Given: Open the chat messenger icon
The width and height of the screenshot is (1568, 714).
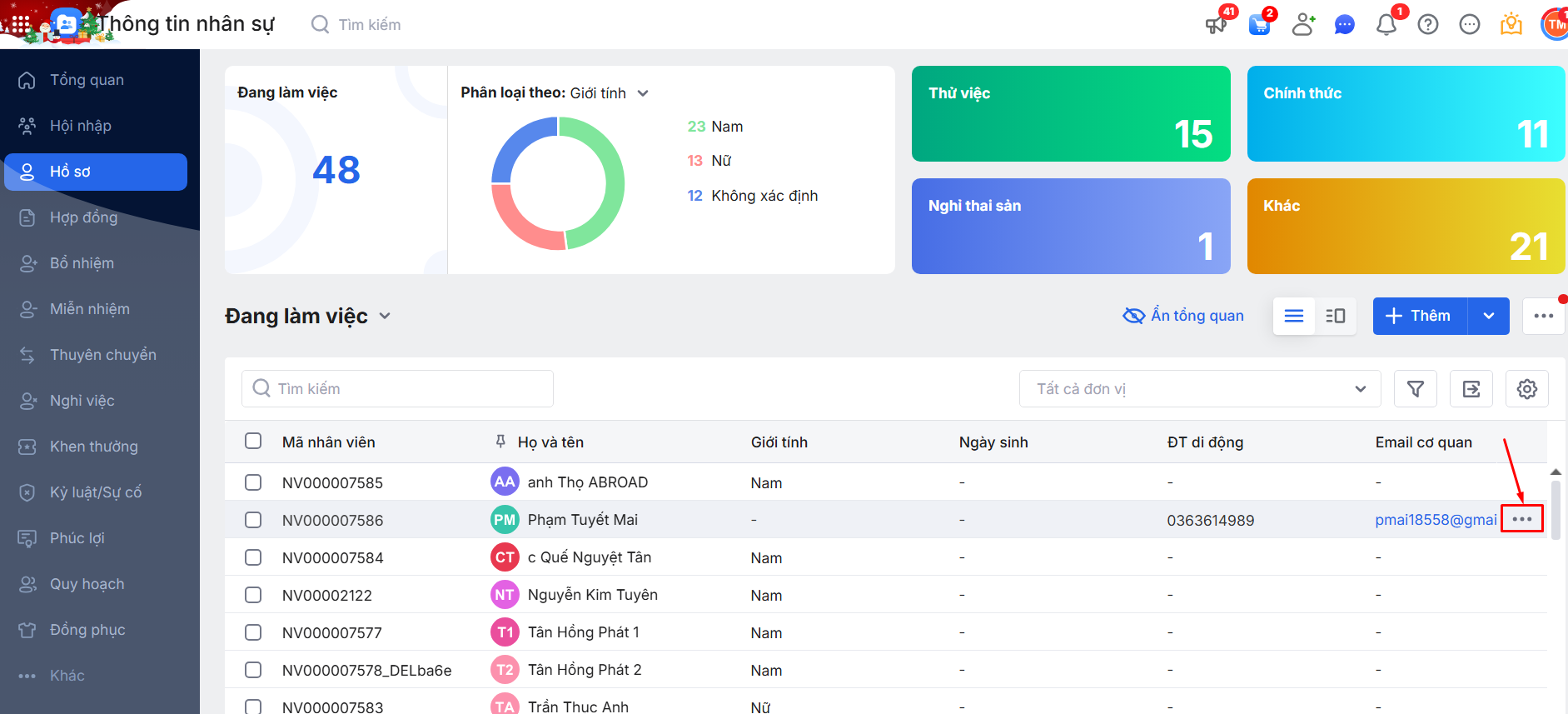Looking at the screenshot, I should click(1344, 25).
